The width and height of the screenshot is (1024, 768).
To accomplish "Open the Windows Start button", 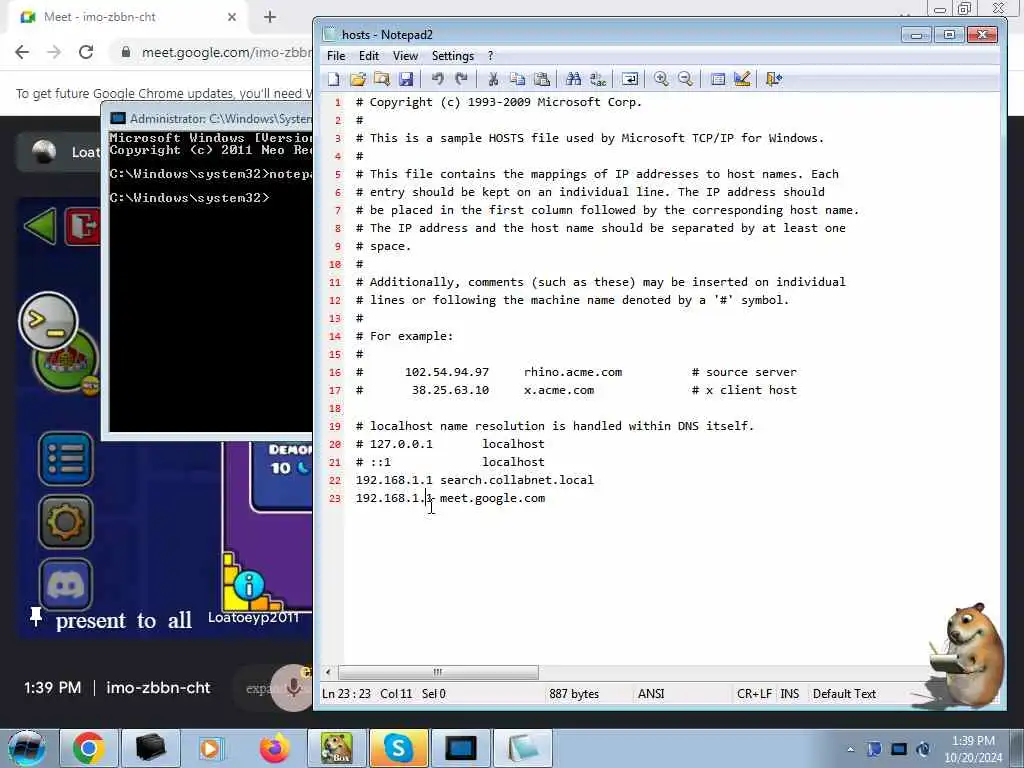I will point(27,748).
